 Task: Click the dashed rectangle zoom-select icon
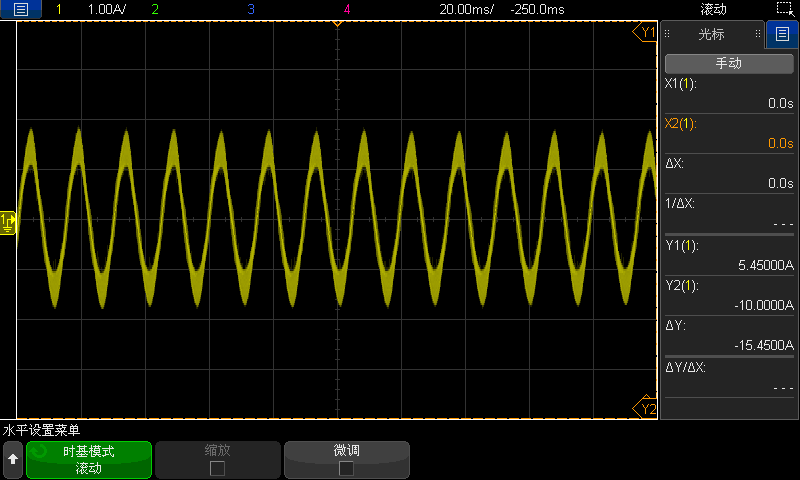[783, 9]
